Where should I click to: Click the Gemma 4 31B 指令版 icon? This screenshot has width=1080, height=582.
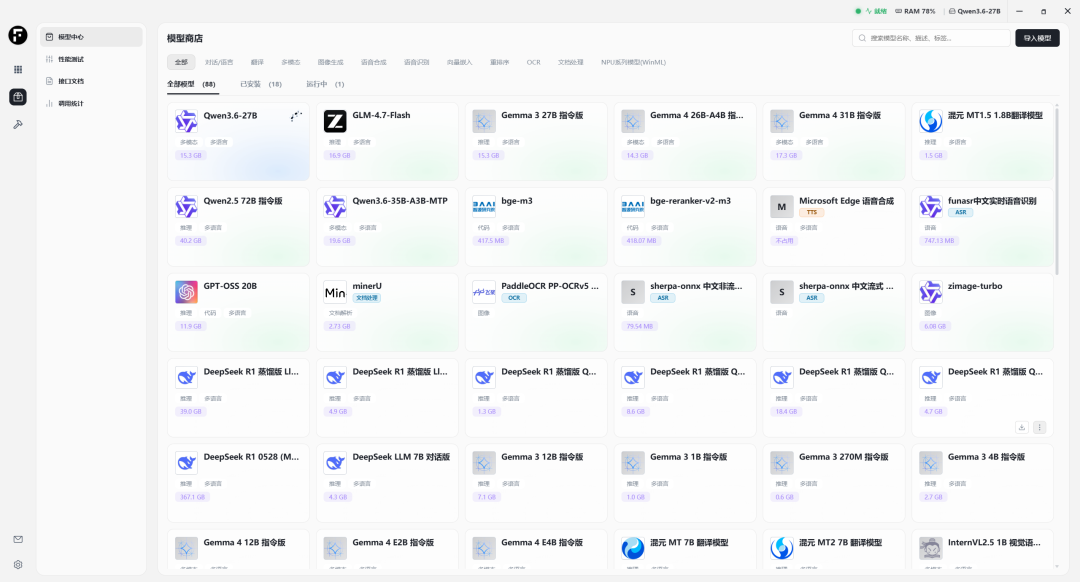tap(781, 121)
